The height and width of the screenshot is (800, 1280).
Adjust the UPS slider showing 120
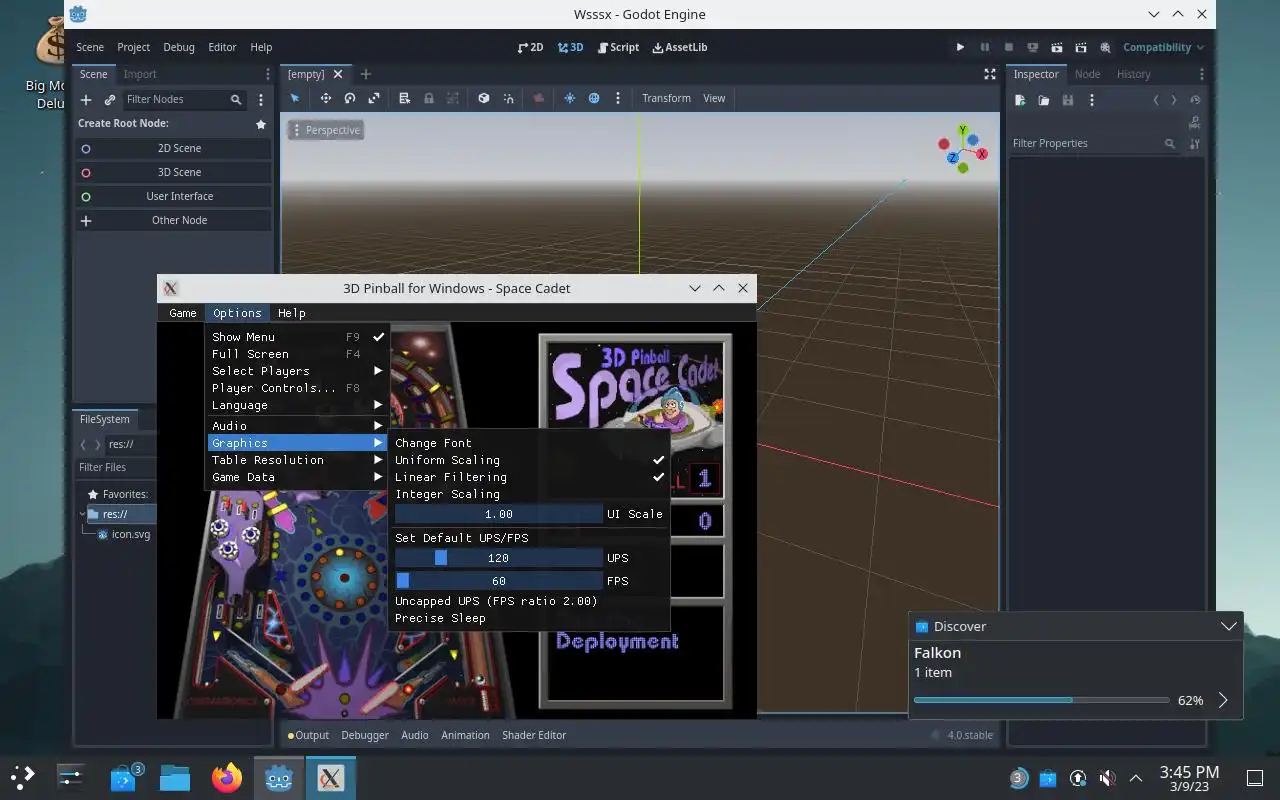click(x=499, y=558)
